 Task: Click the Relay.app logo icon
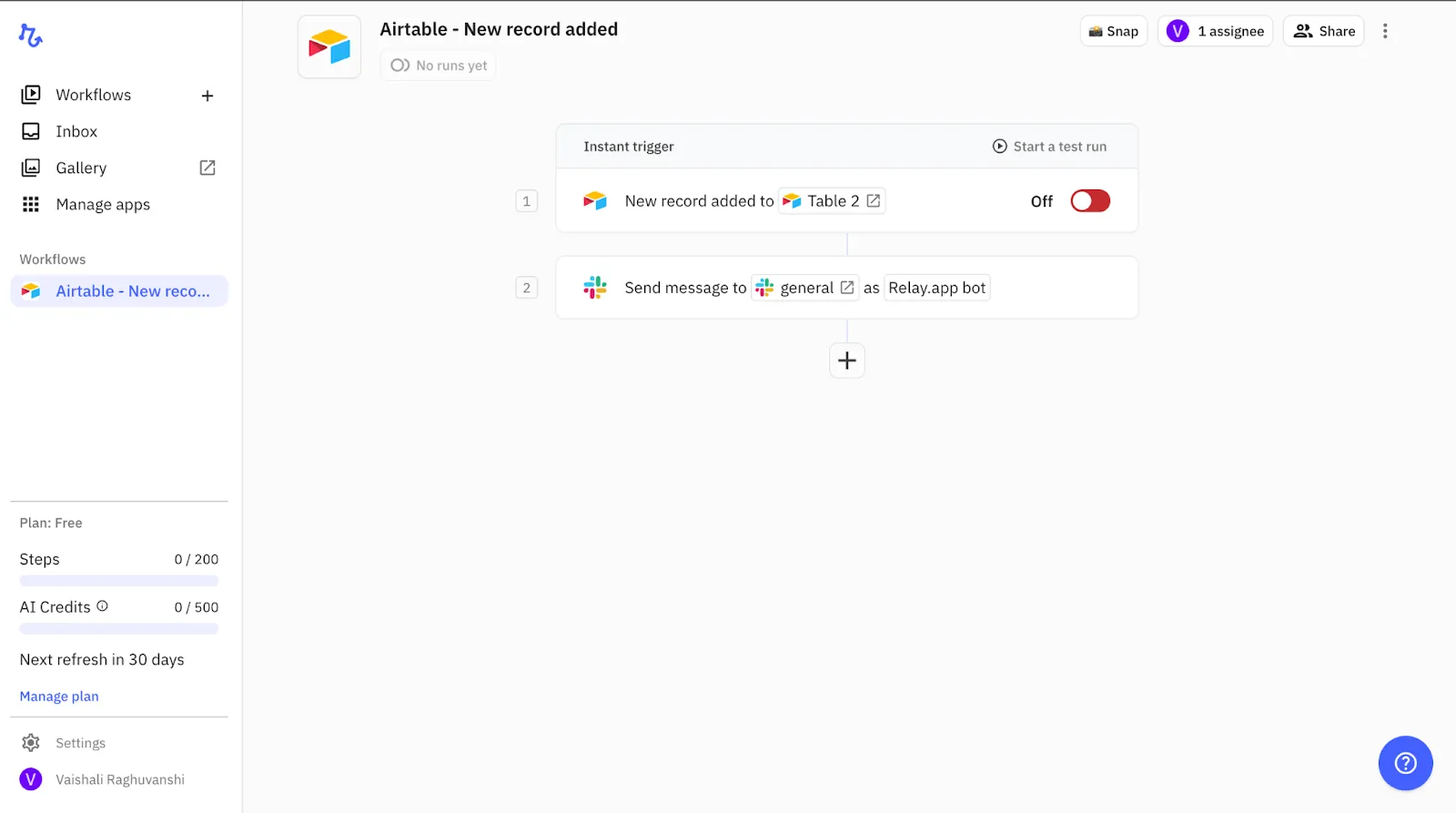[x=31, y=36]
